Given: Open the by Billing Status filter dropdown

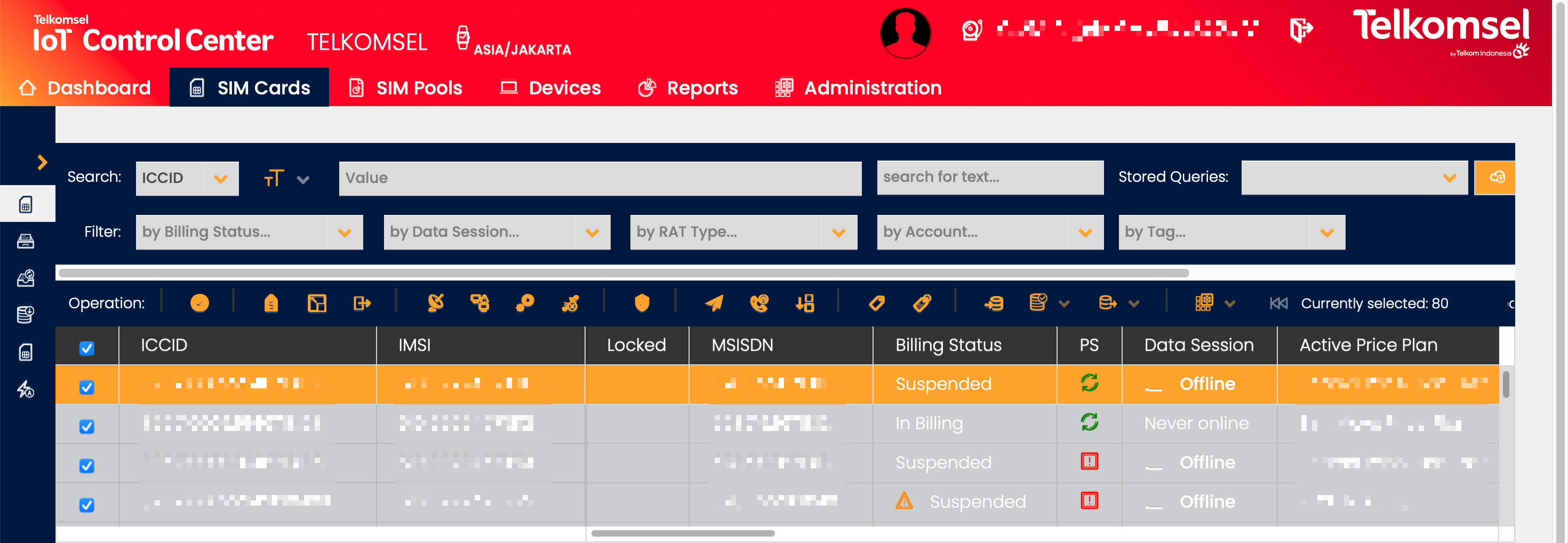Looking at the screenshot, I should click(249, 232).
